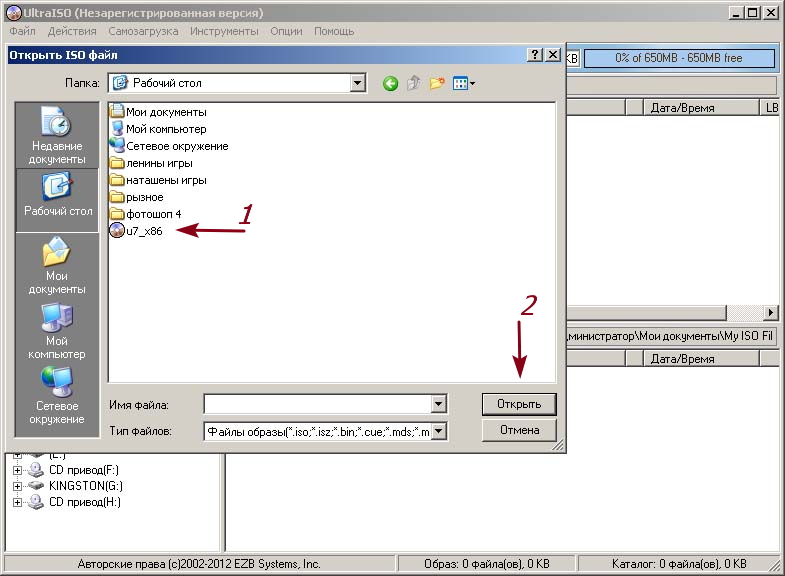Expand the KINGSTON(G:) tree node
The width and height of the screenshot is (785, 576).
(18, 486)
